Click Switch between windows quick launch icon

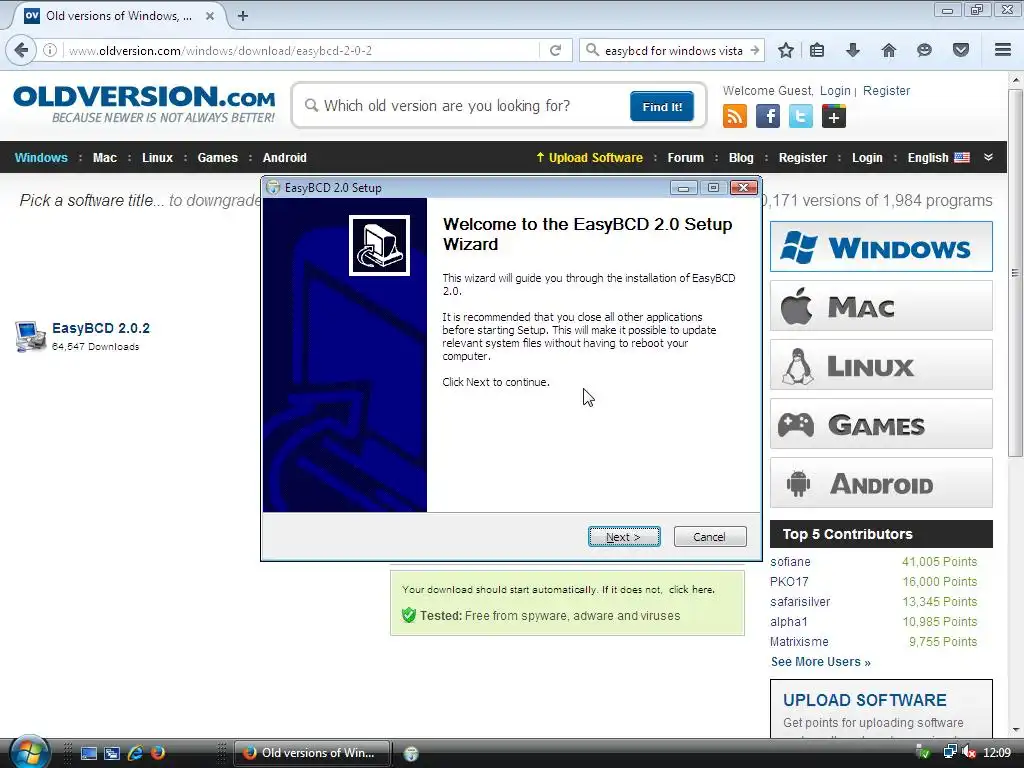pyautogui.click(x=112, y=753)
